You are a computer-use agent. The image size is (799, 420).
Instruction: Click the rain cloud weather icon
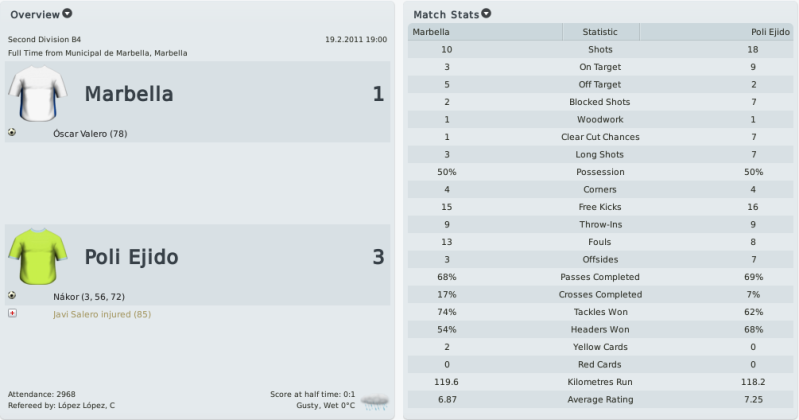pos(375,402)
